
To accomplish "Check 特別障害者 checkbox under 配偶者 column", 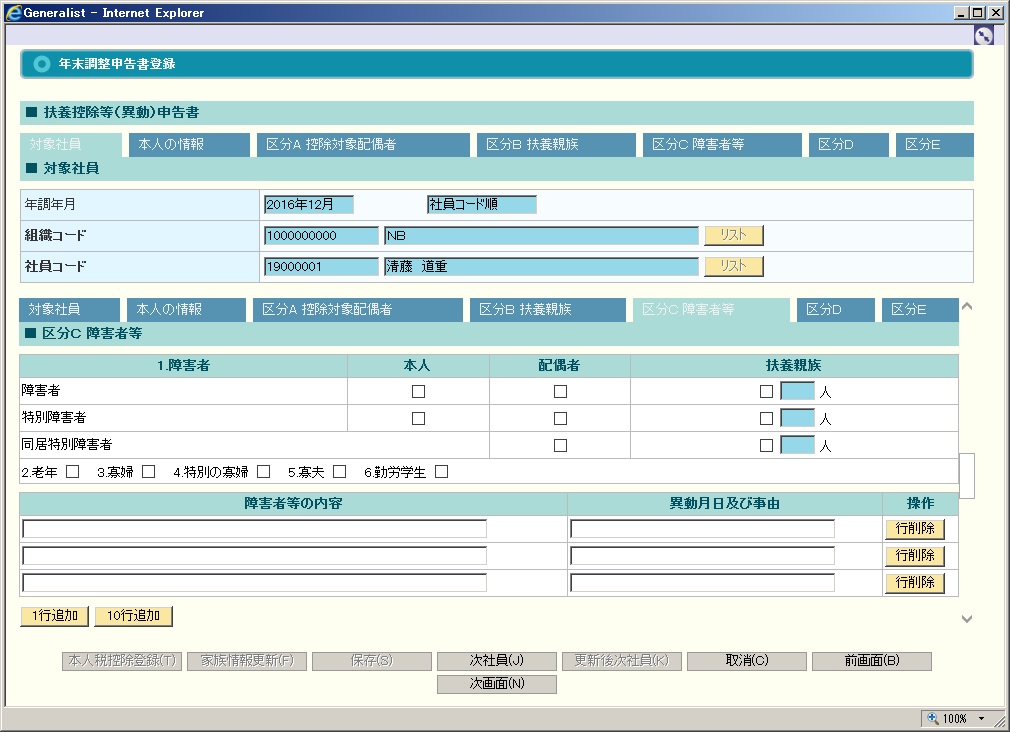I will pos(560,418).
